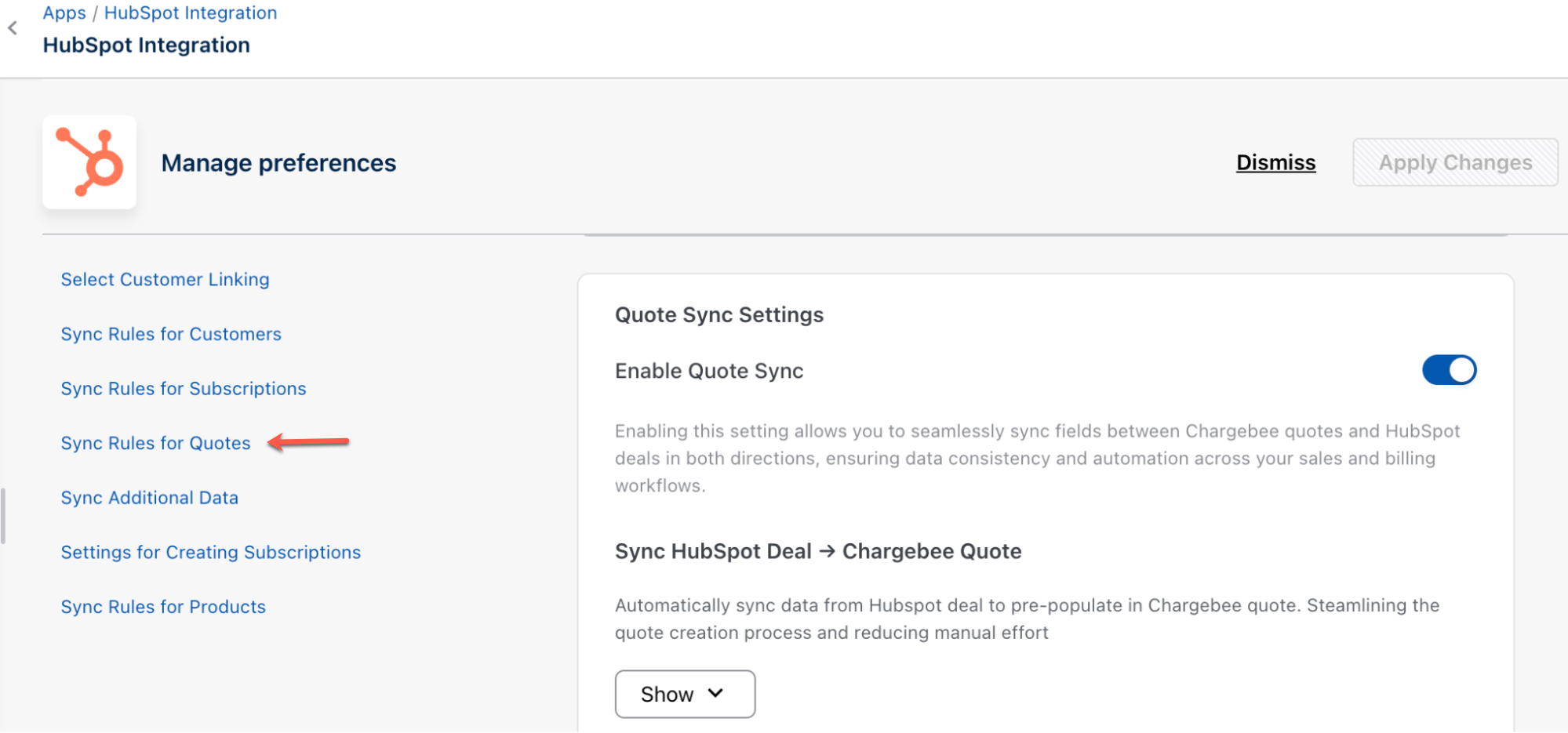Click the Quote Sync Settings title
Screen dimensions: 1568x733
click(719, 314)
